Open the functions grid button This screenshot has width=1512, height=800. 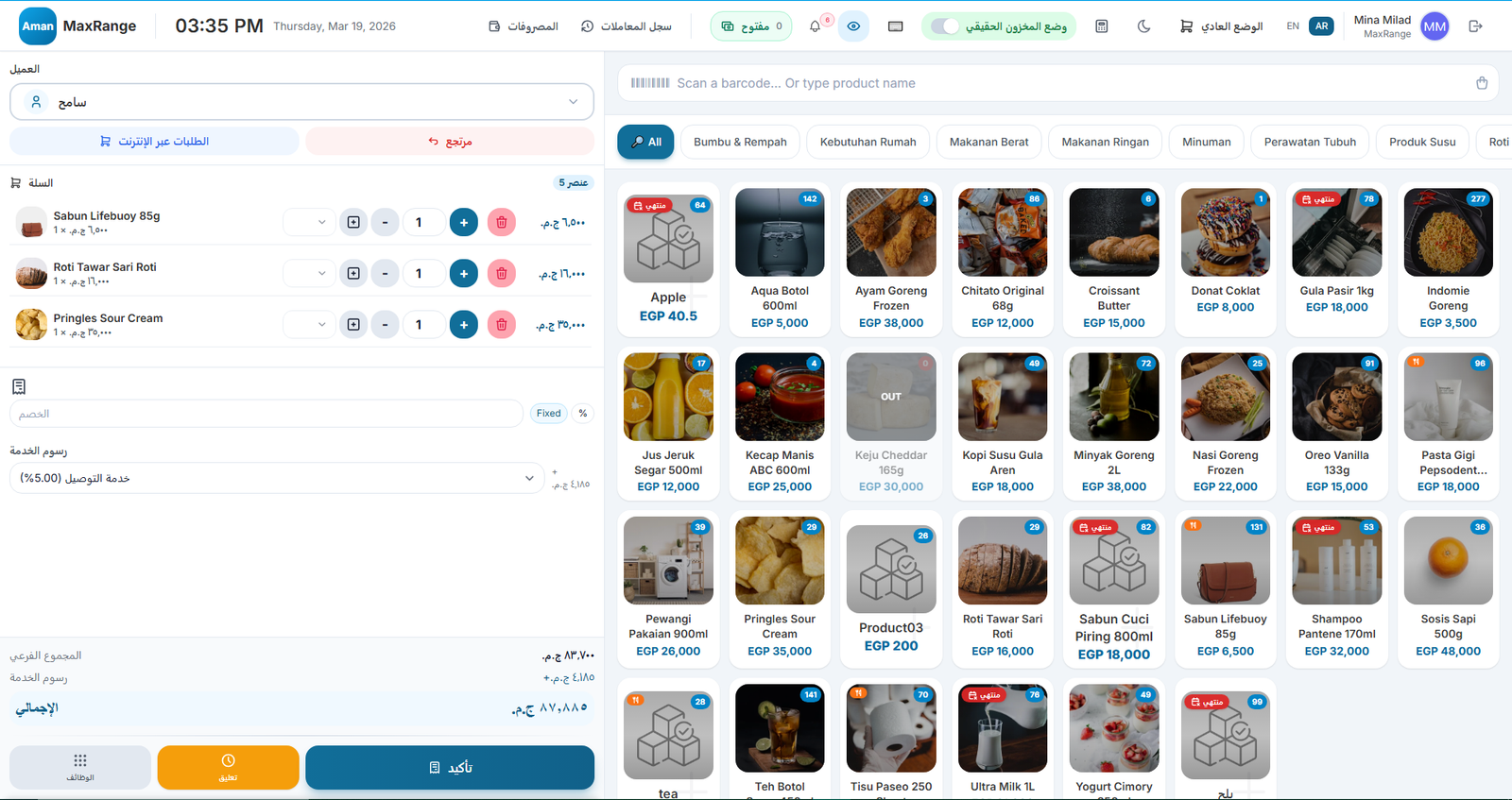(80, 768)
